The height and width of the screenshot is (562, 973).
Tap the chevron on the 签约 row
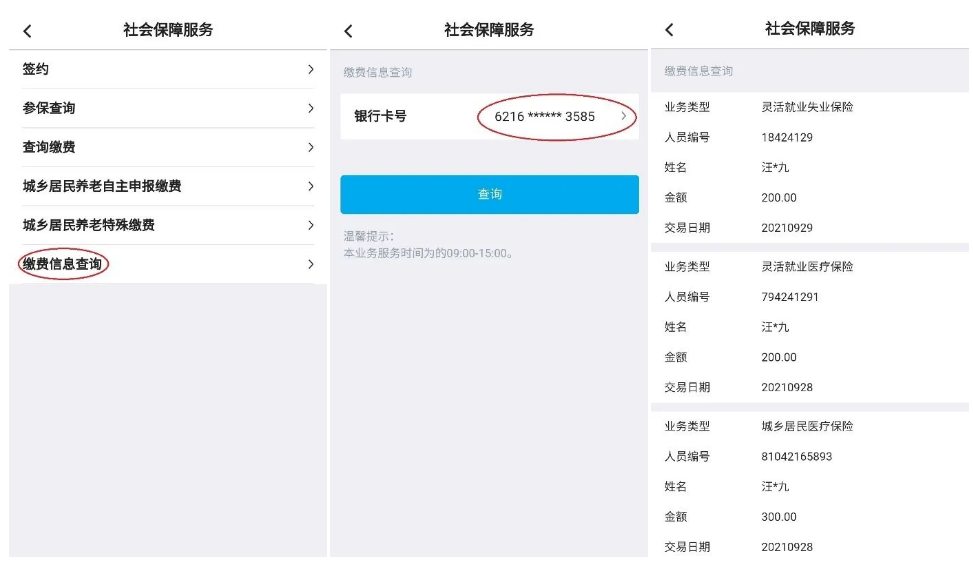pos(311,69)
